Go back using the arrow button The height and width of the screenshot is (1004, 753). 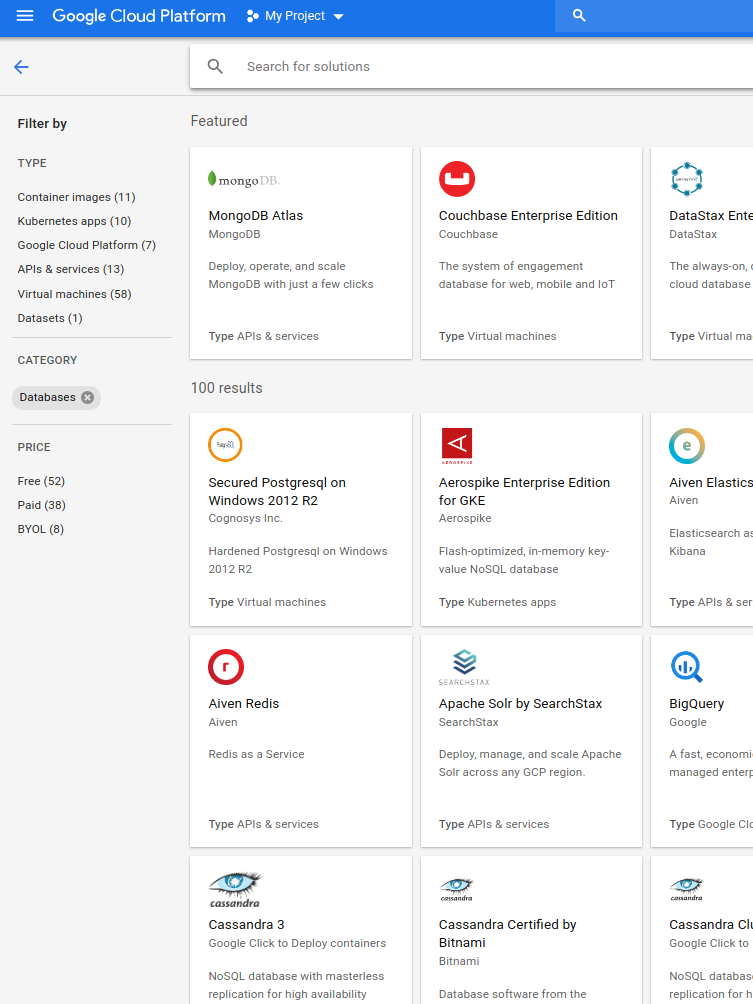20,66
